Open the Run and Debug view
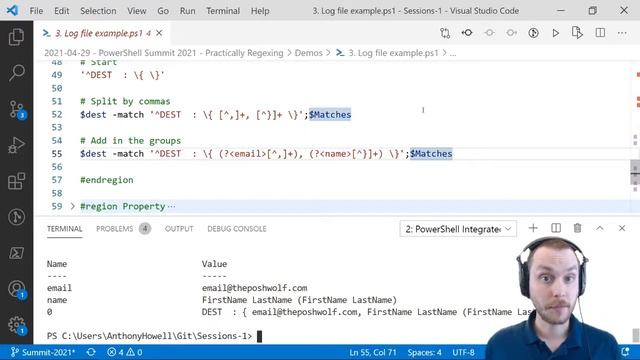 click(x=16, y=145)
